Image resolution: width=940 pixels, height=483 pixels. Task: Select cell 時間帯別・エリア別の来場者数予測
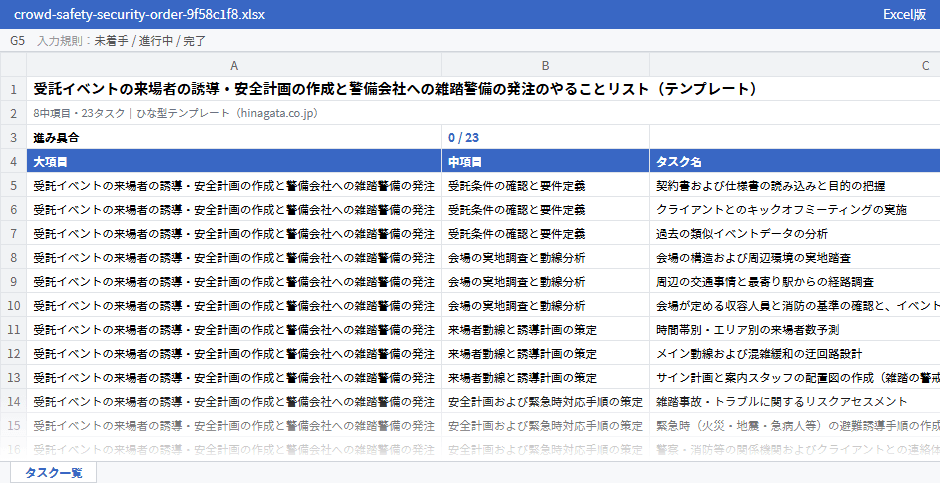(x=794, y=330)
